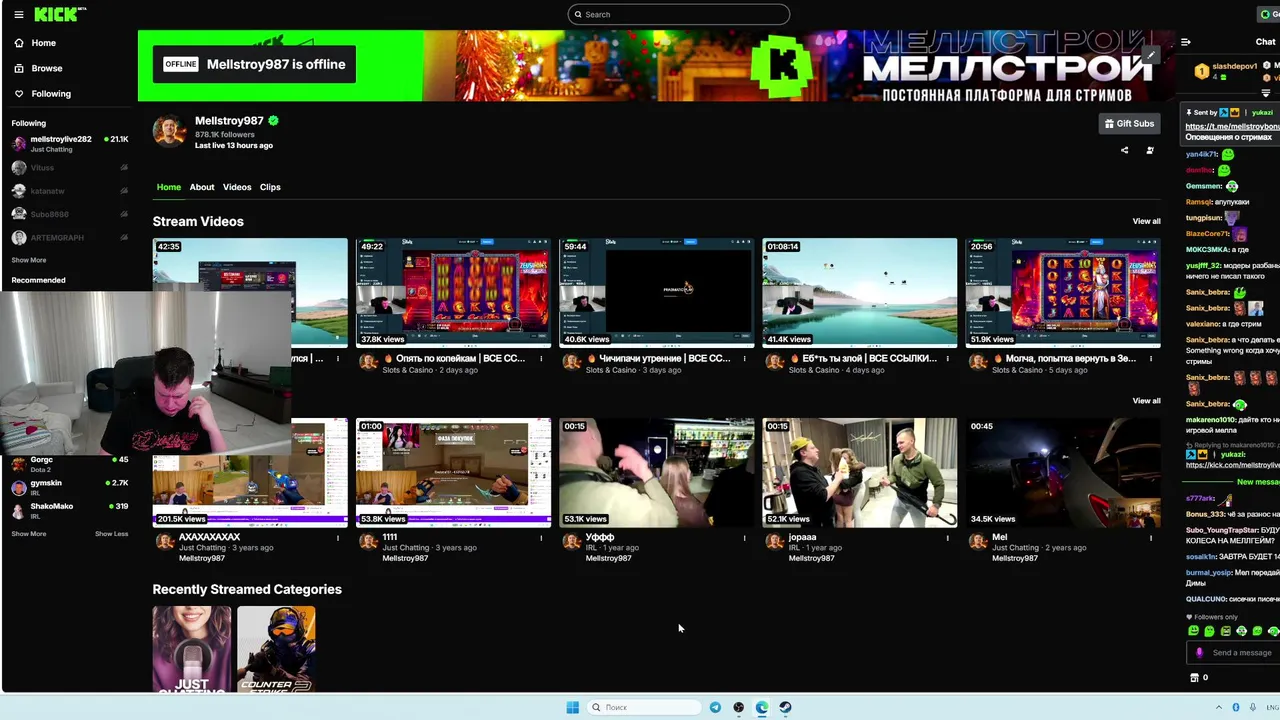Open the Windows Start menu
The image size is (1280, 720).
(572, 707)
